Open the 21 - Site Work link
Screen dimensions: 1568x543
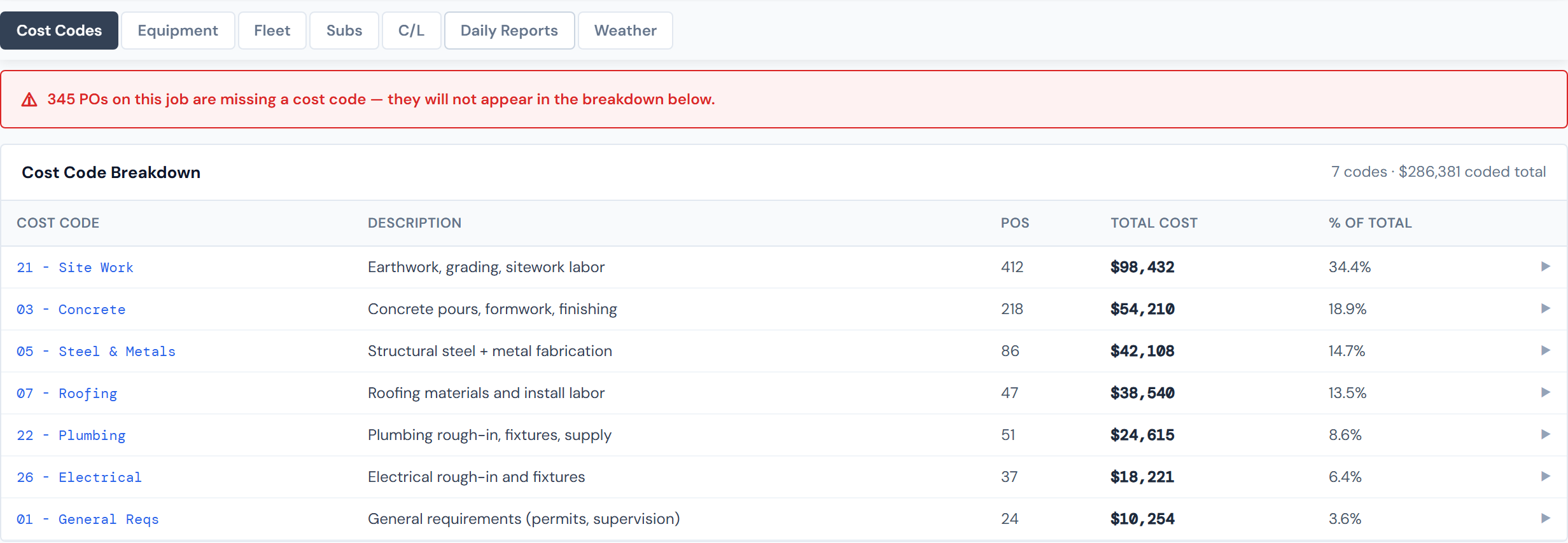(x=75, y=268)
